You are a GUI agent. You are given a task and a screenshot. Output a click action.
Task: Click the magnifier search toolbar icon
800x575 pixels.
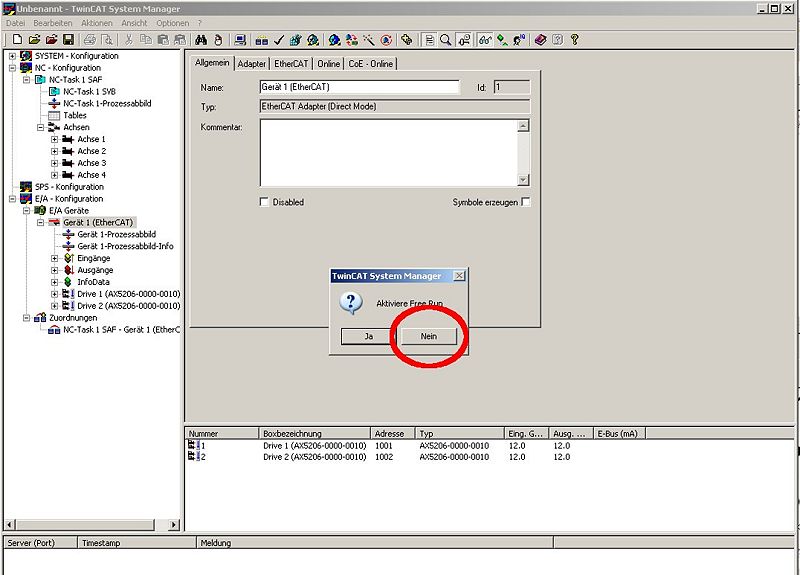(445, 40)
